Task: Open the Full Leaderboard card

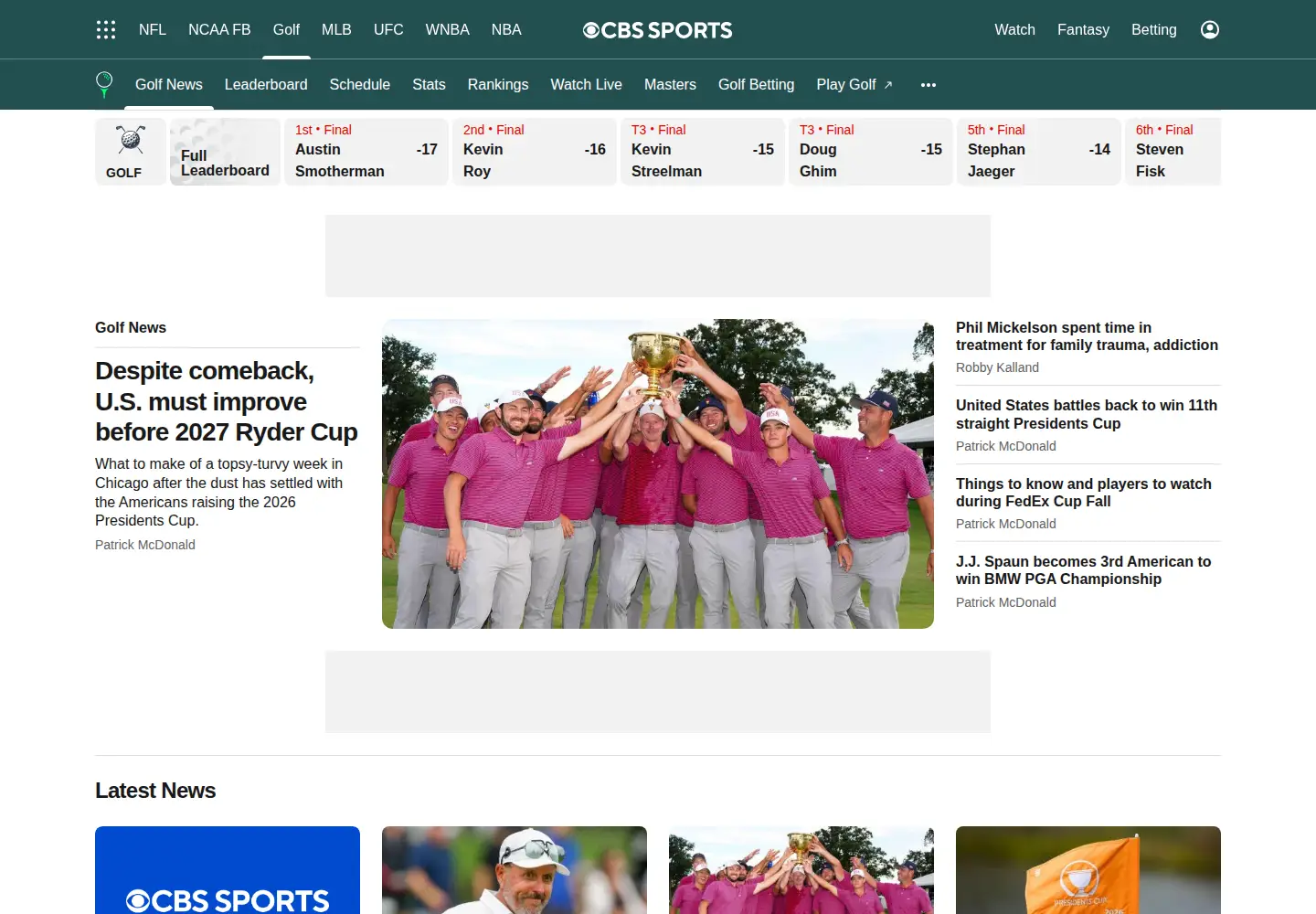Action: coord(225,152)
